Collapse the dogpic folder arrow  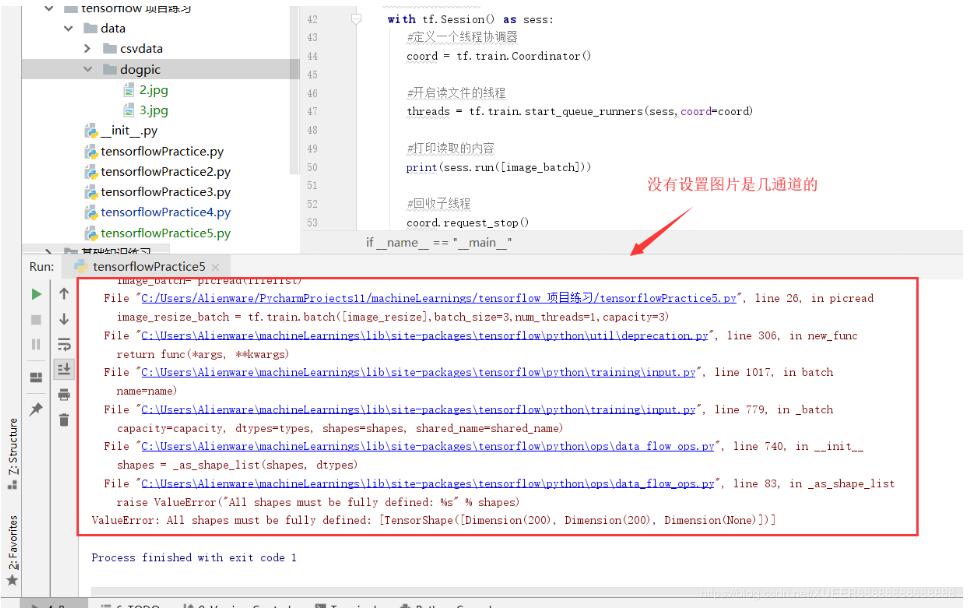click(x=88, y=69)
